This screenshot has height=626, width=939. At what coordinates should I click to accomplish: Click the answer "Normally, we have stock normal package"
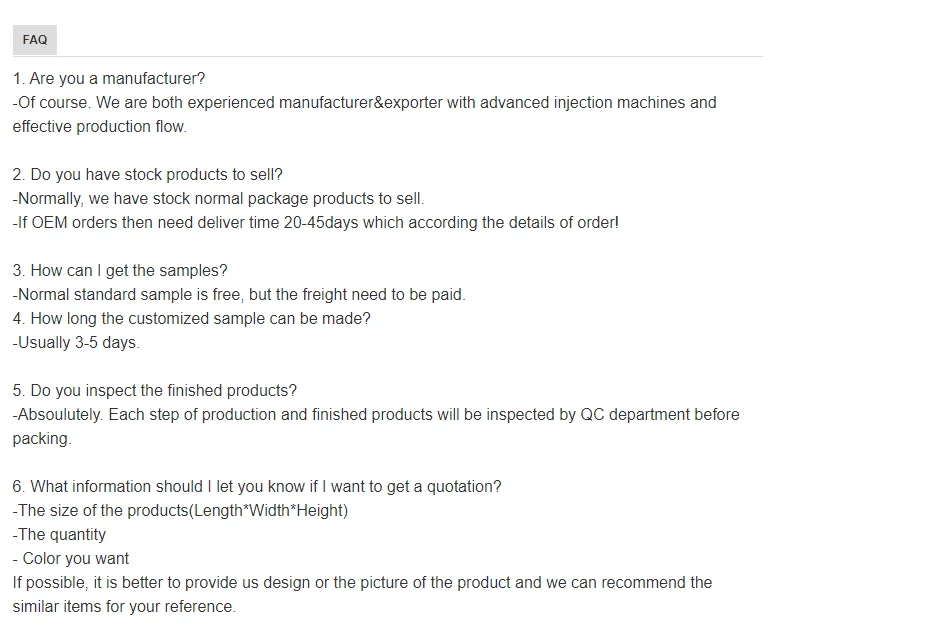point(218,198)
